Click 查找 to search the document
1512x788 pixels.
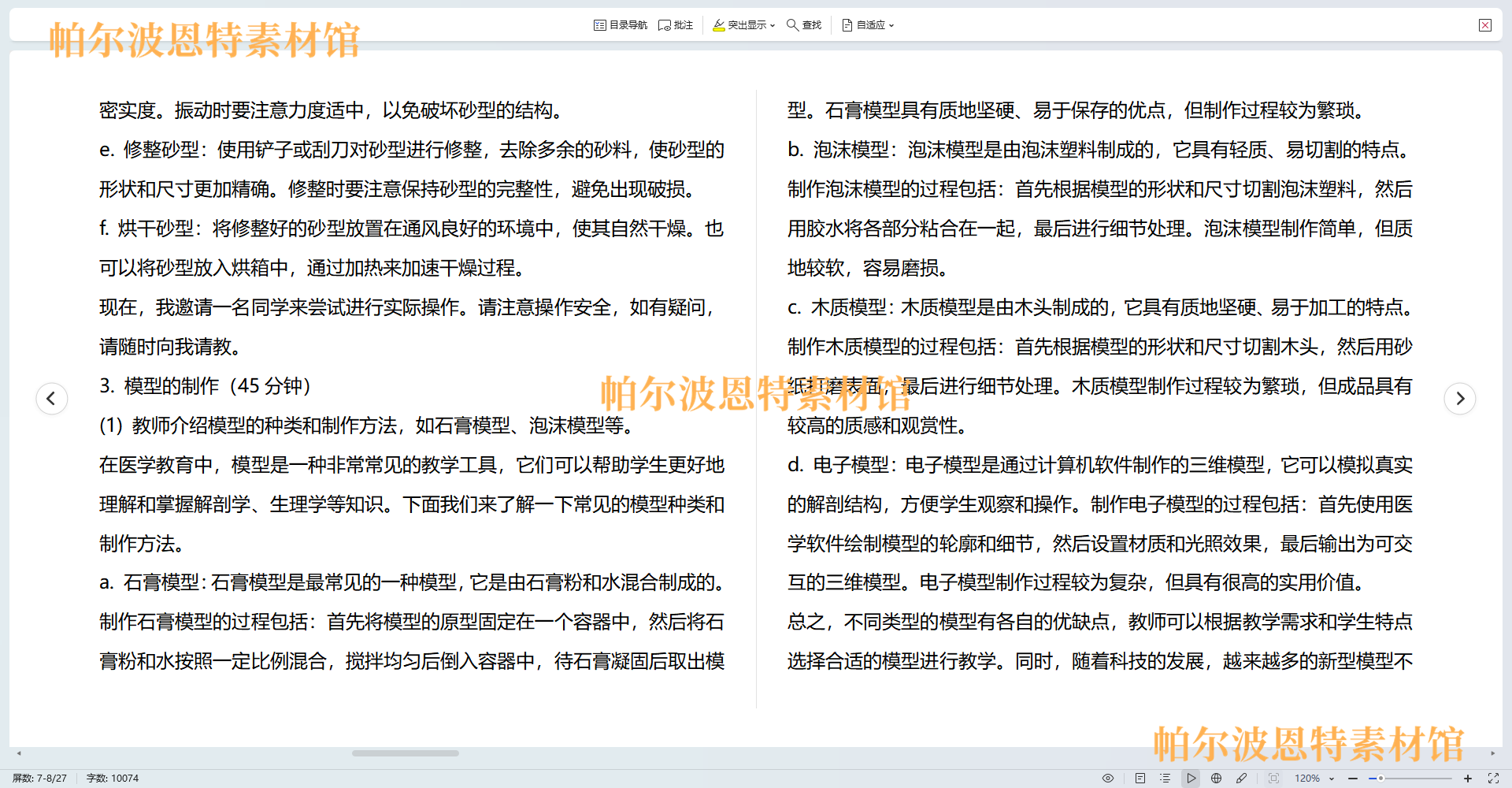click(x=804, y=25)
